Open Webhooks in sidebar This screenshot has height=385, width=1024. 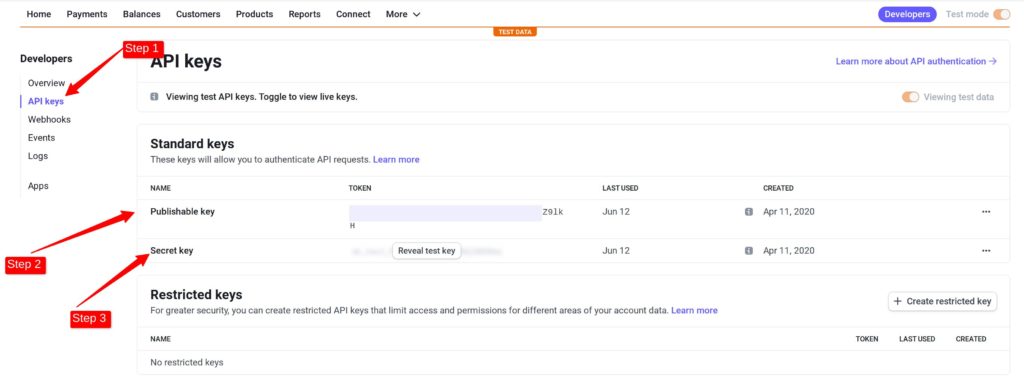pos(49,119)
